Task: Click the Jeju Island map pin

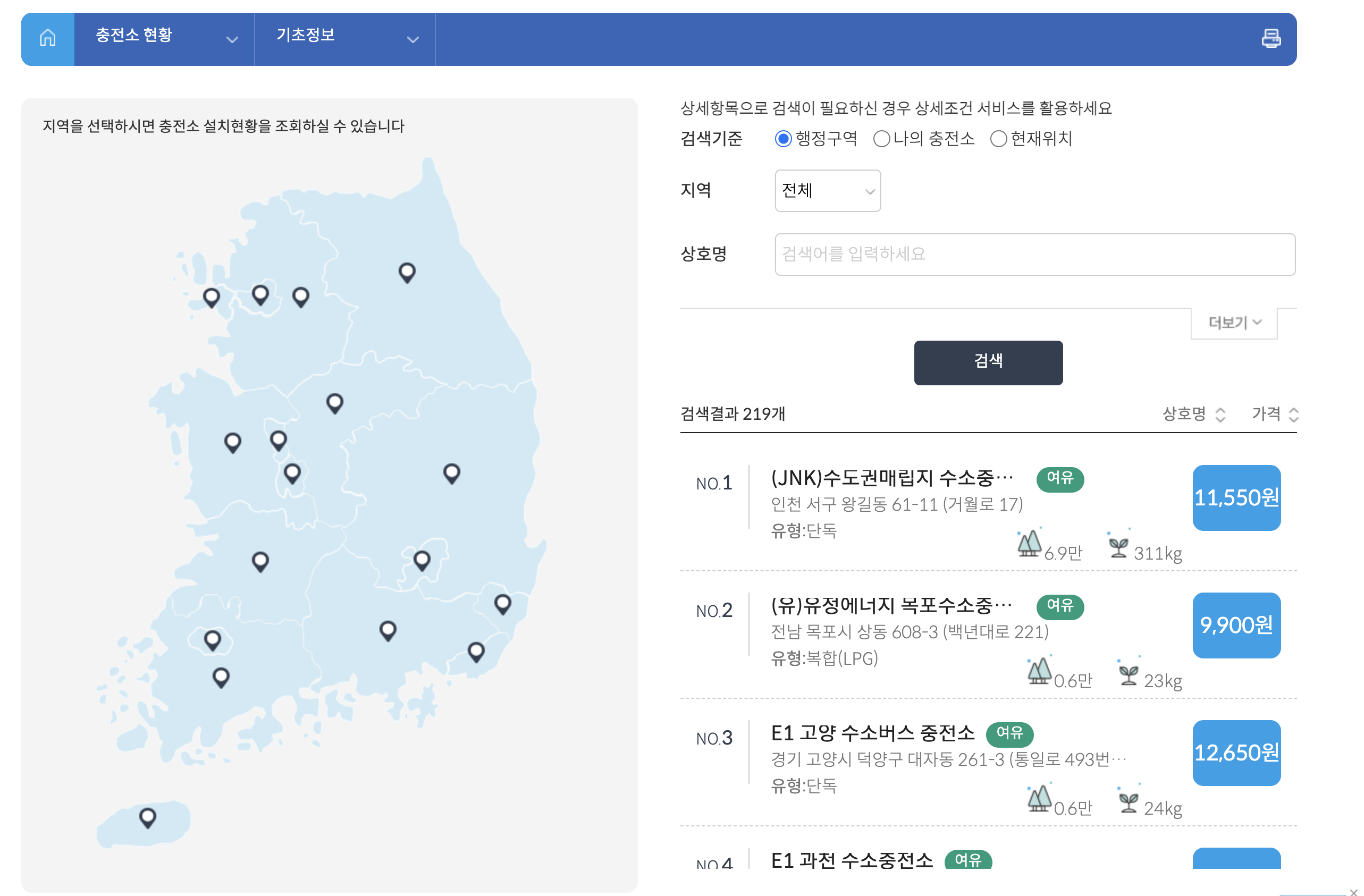Action: tap(148, 816)
